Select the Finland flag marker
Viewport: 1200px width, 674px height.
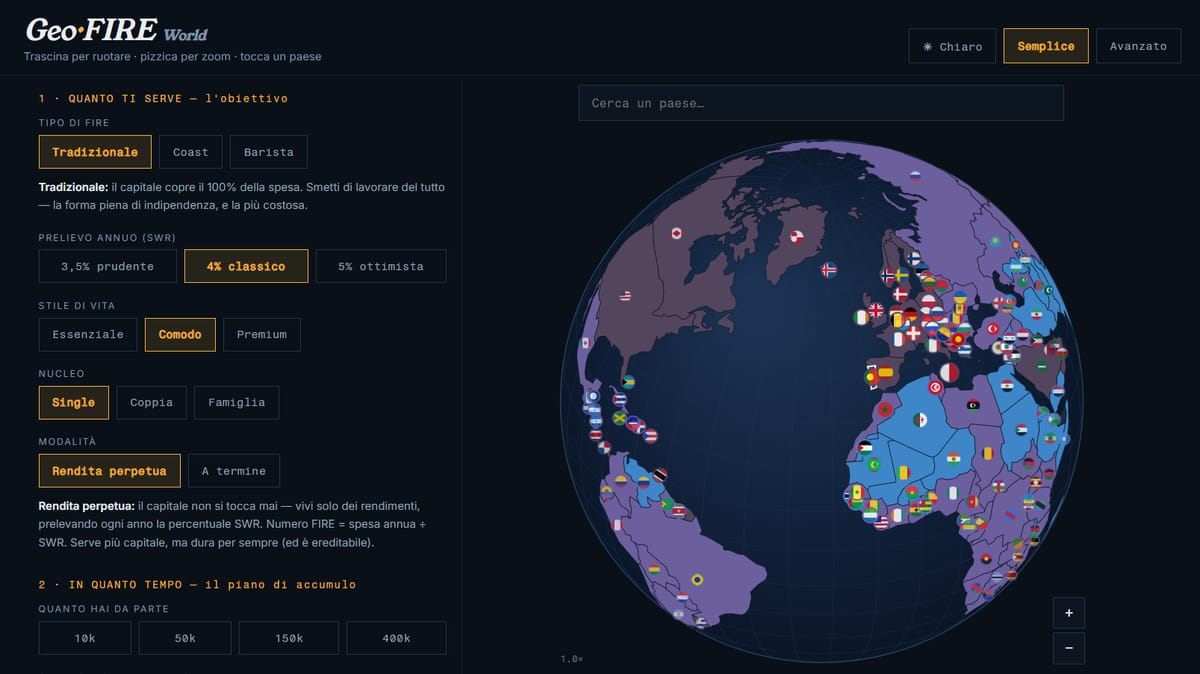click(914, 258)
